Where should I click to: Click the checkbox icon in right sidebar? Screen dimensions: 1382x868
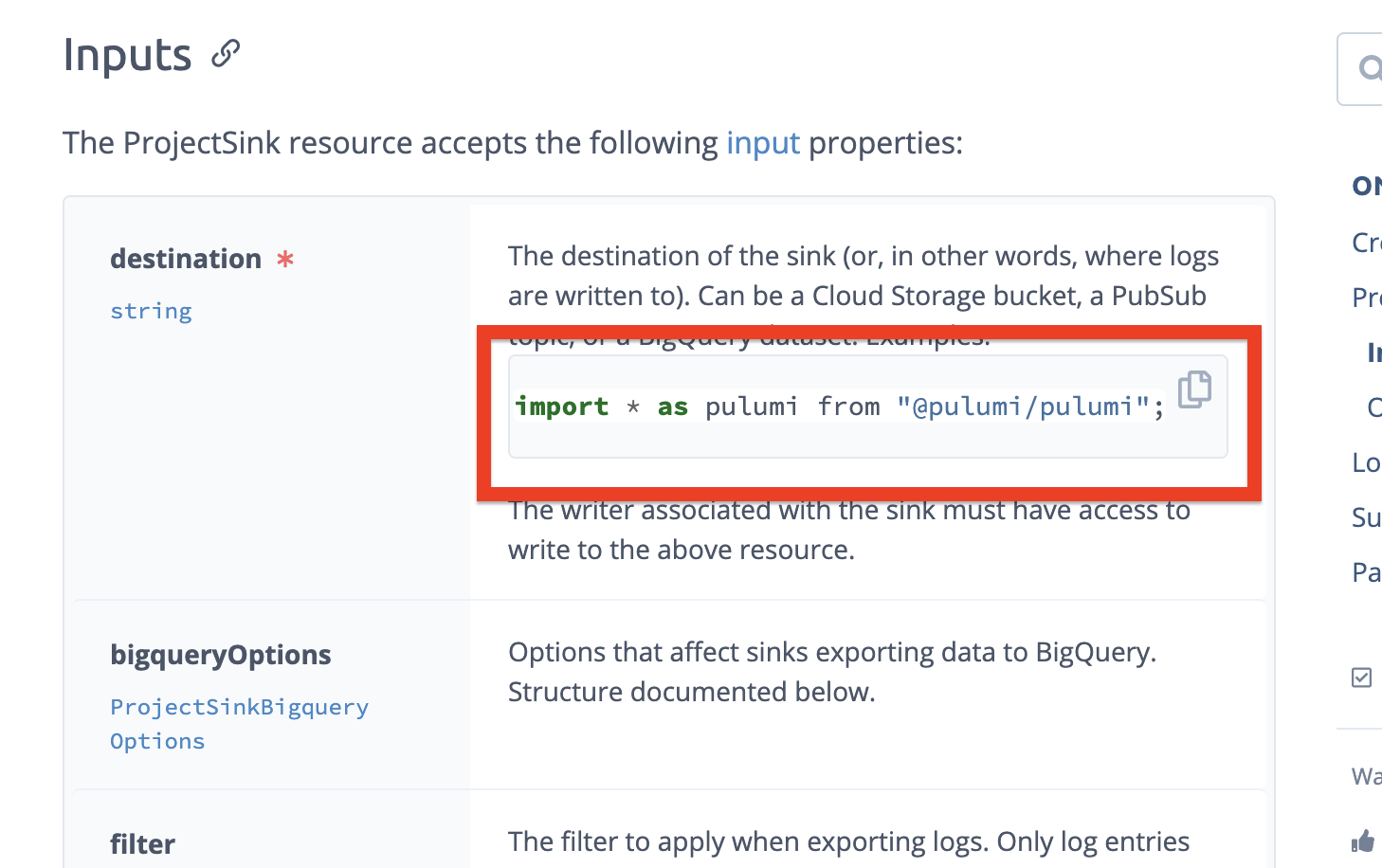coord(1361,677)
